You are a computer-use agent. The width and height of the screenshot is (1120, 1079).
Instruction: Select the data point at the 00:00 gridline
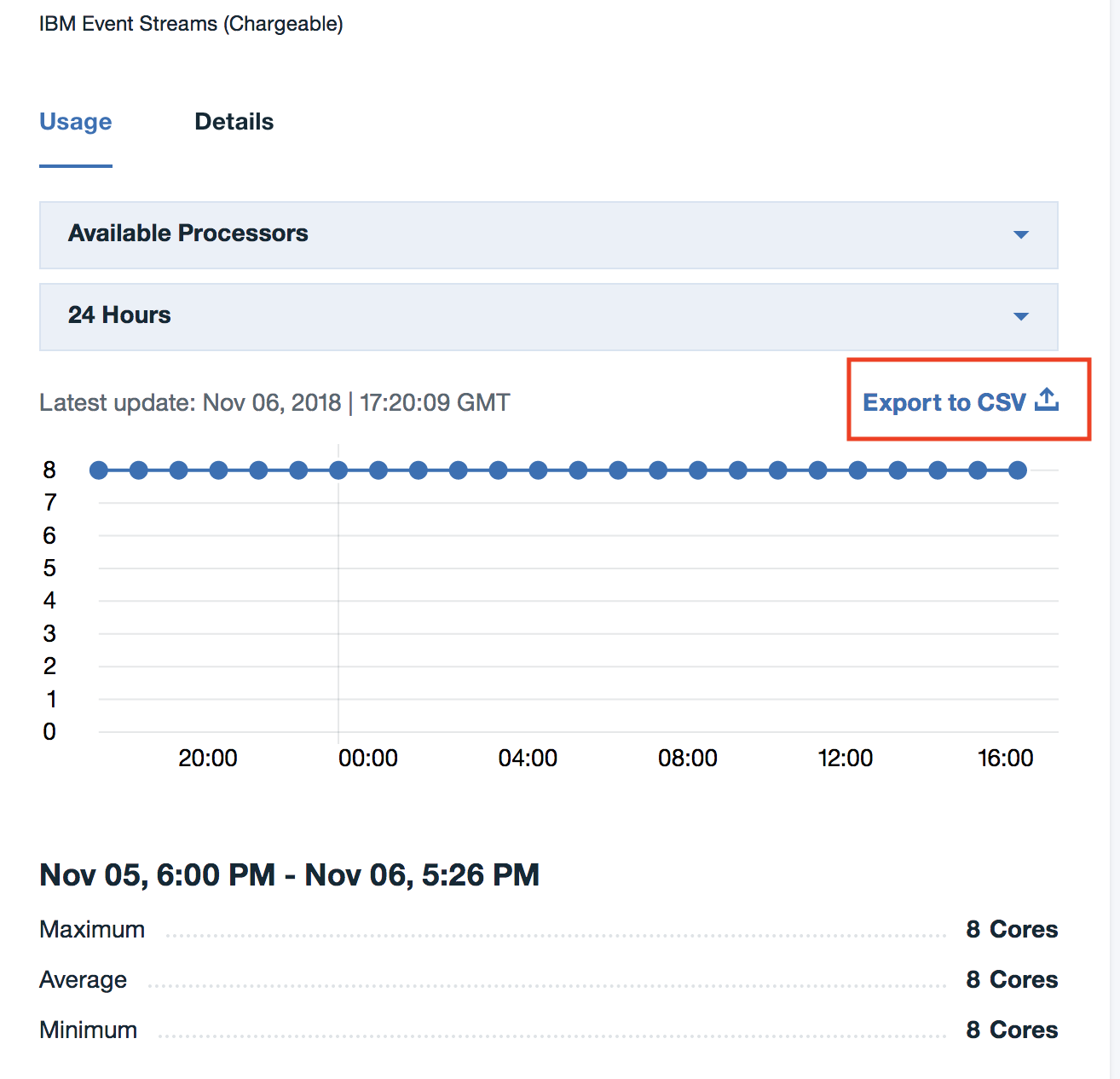tap(338, 470)
